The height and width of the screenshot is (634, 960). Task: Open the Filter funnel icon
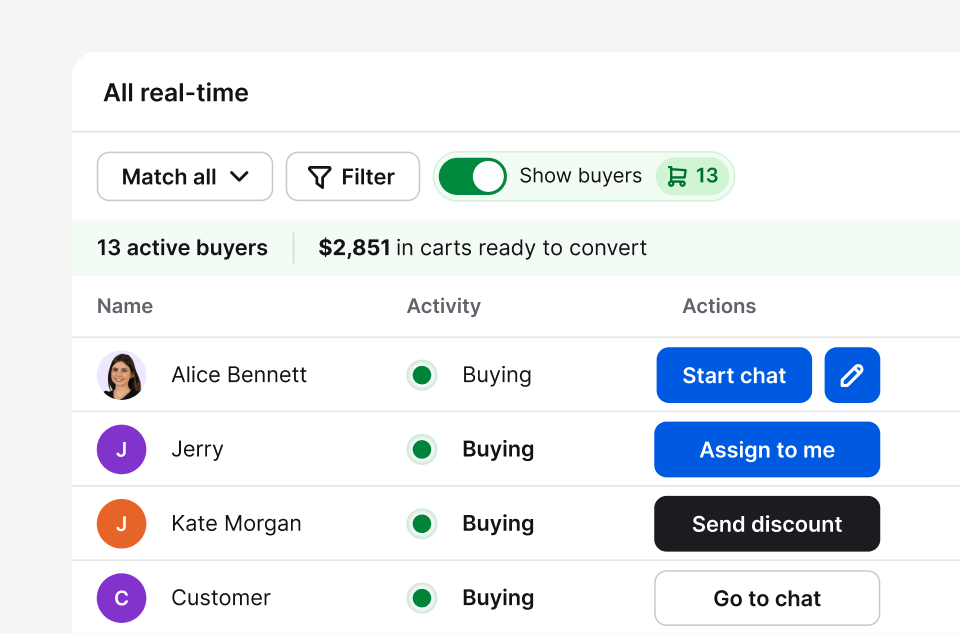tap(318, 176)
